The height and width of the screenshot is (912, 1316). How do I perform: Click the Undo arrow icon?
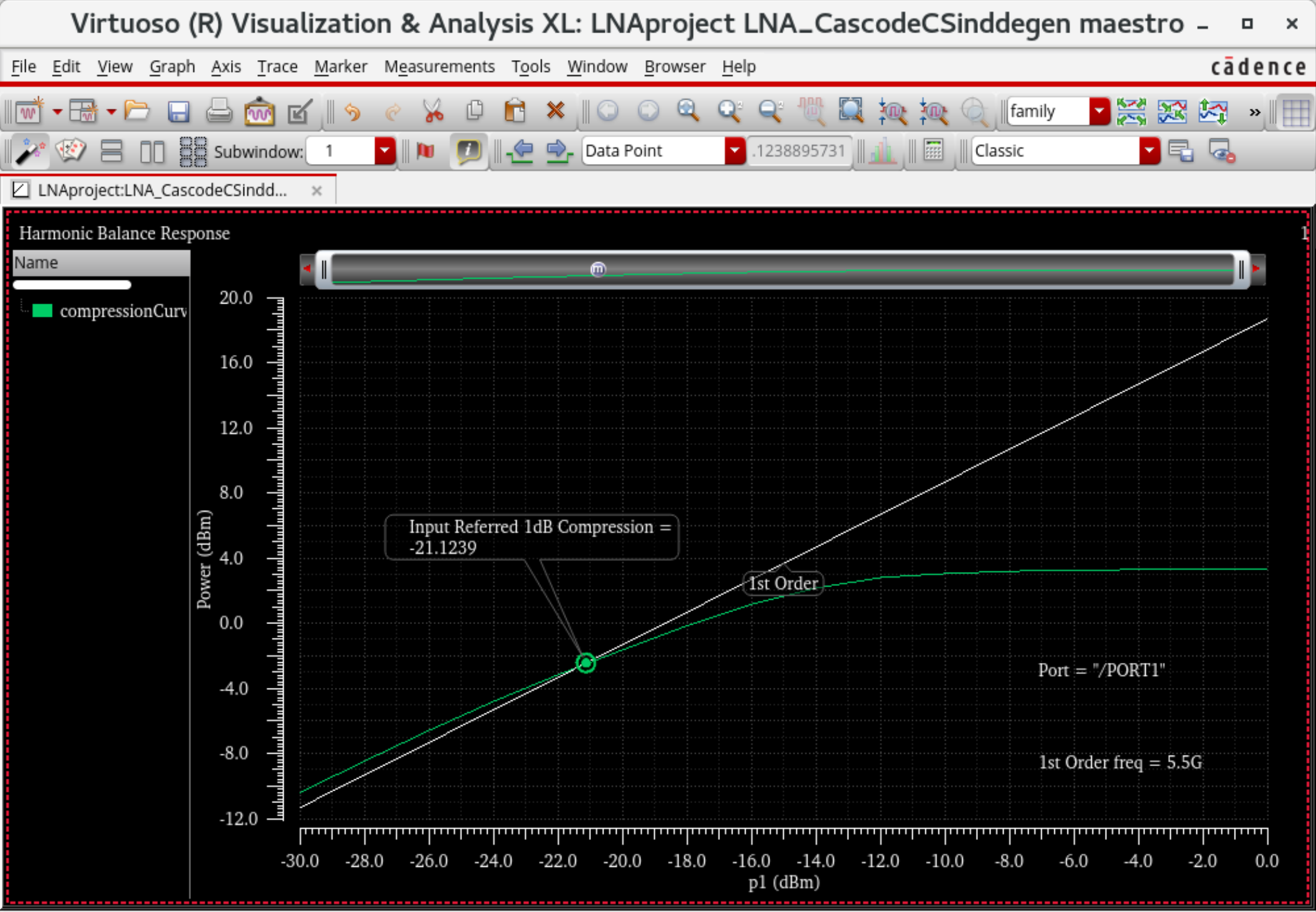tap(353, 111)
